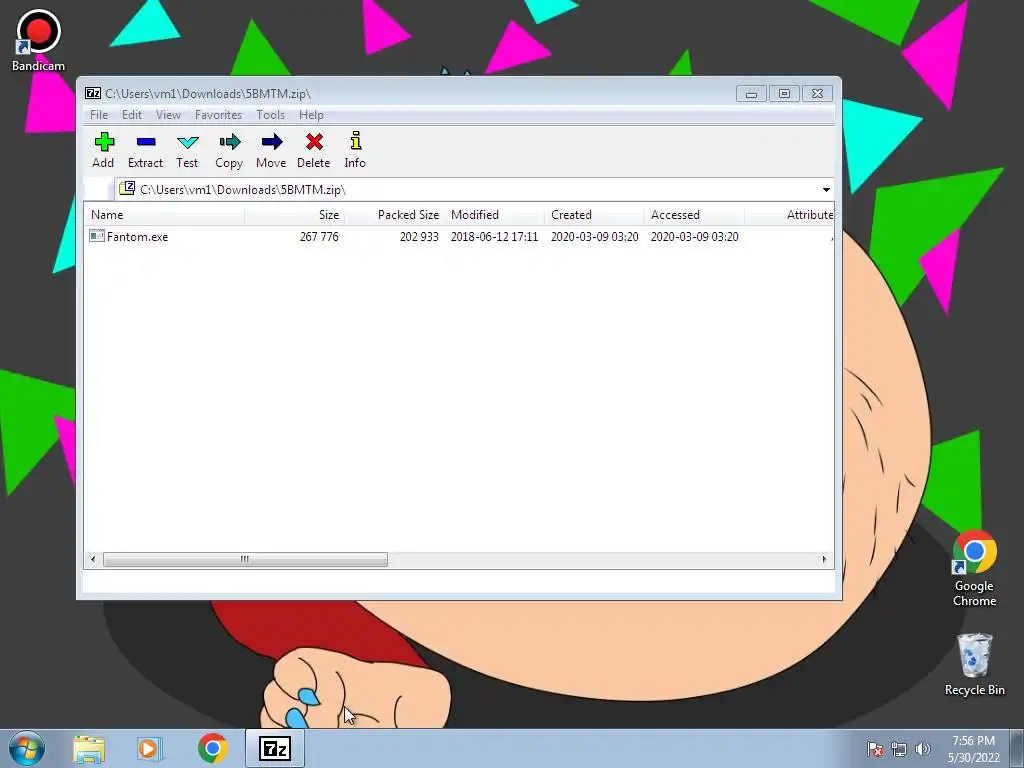Sort by the Created column header
Screen dimensions: 1024x768
click(594, 214)
